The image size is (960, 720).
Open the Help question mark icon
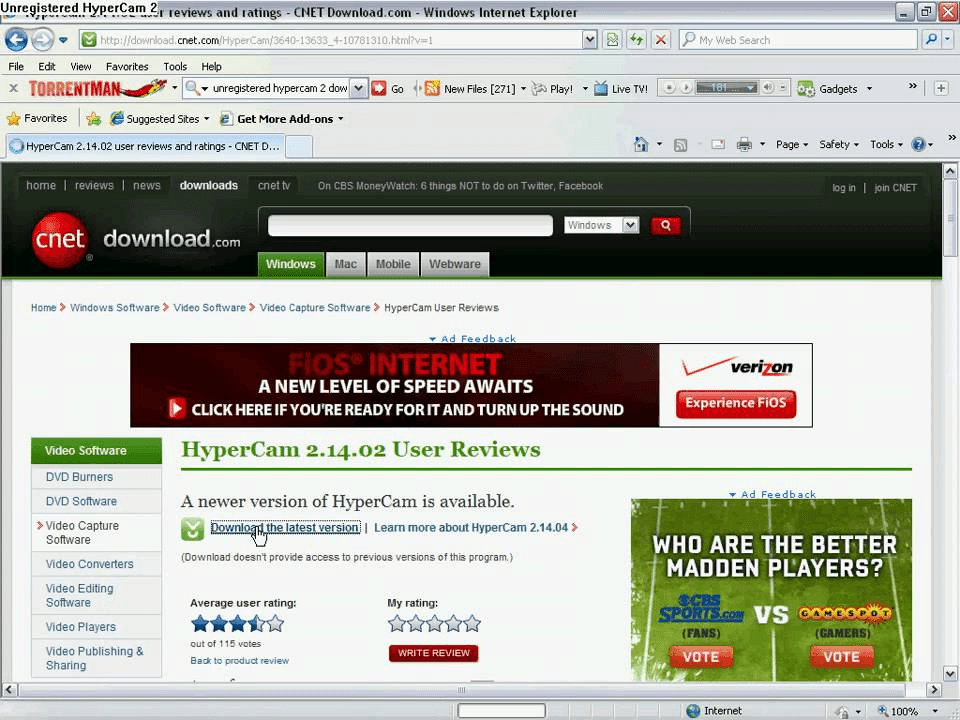coord(918,144)
